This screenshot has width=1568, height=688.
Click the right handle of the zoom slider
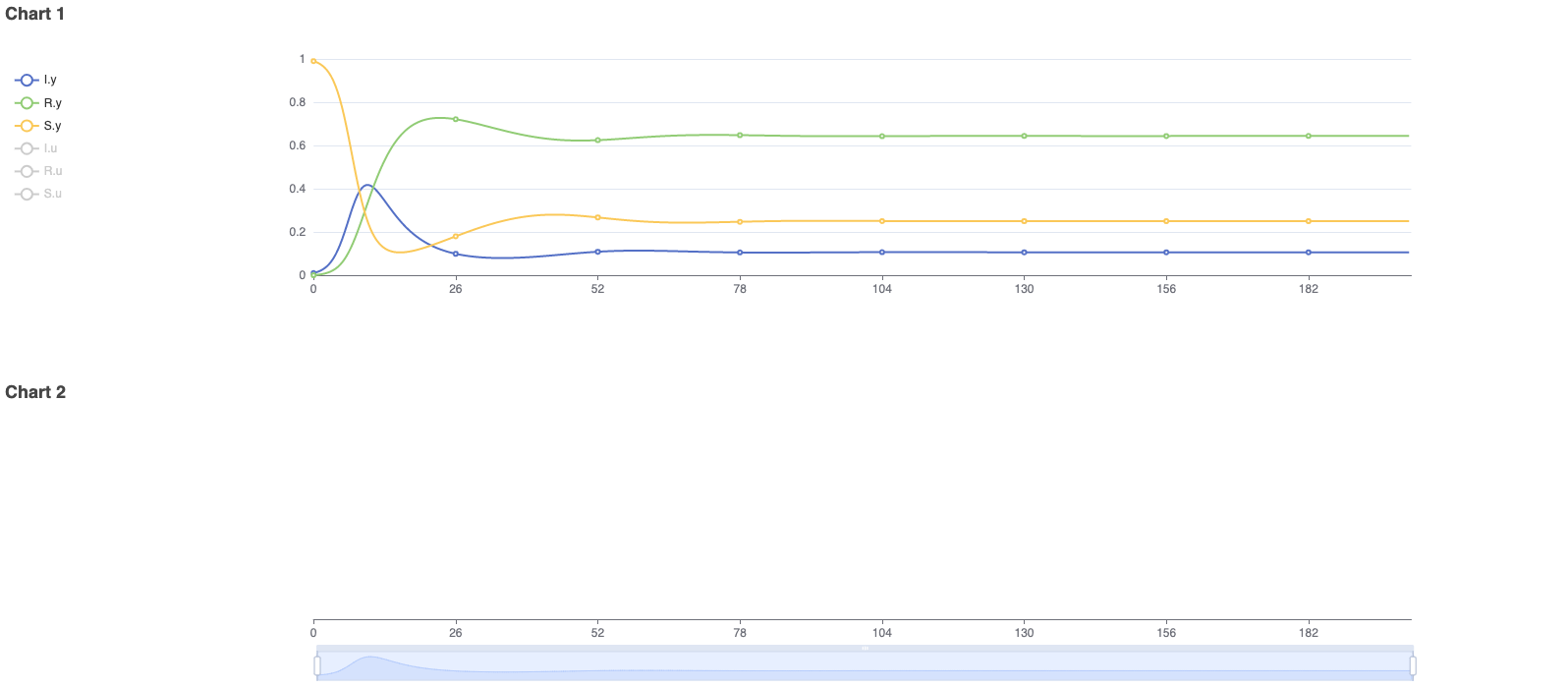1413,665
